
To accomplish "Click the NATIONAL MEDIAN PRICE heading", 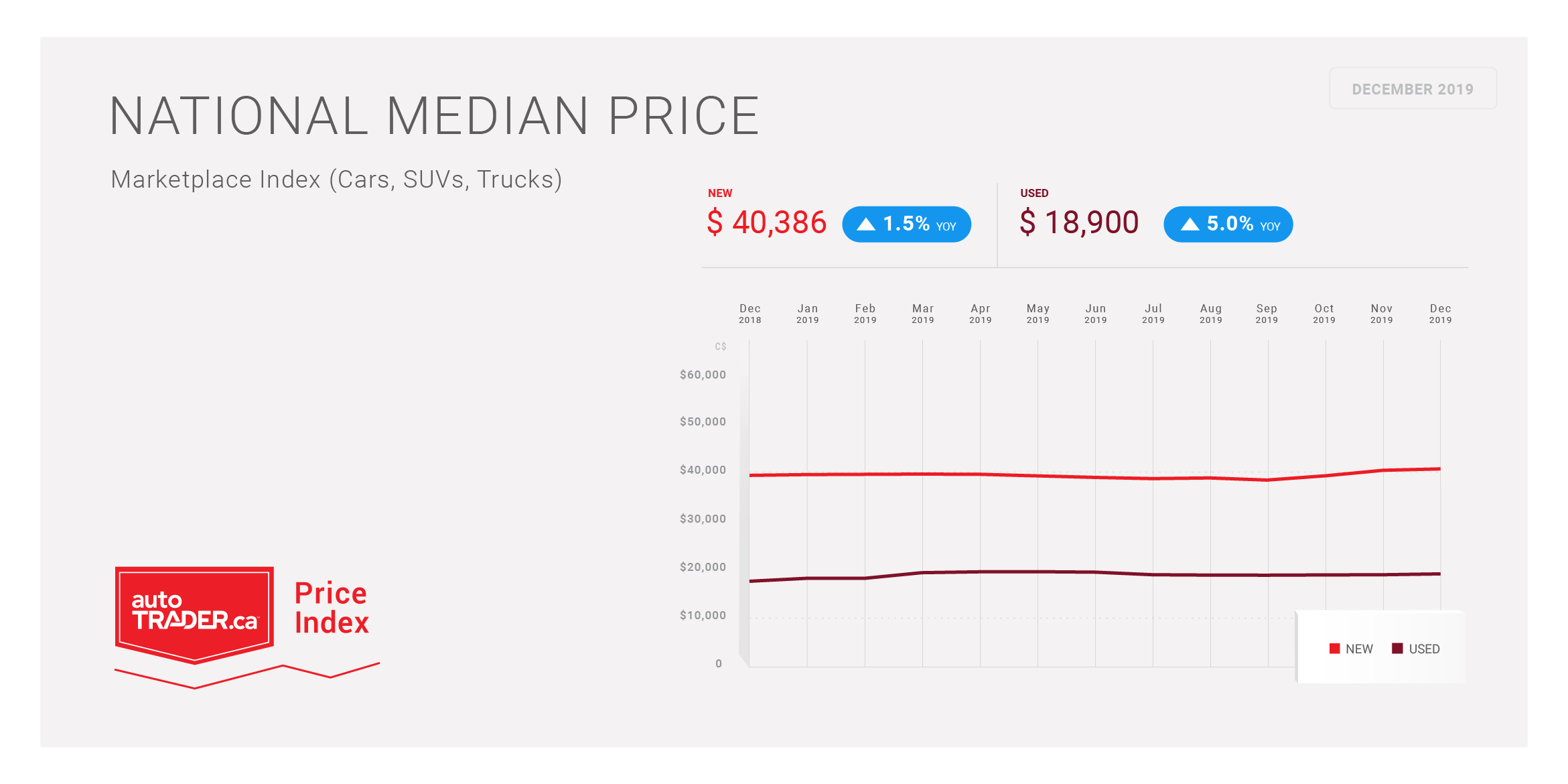I will [x=434, y=117].
